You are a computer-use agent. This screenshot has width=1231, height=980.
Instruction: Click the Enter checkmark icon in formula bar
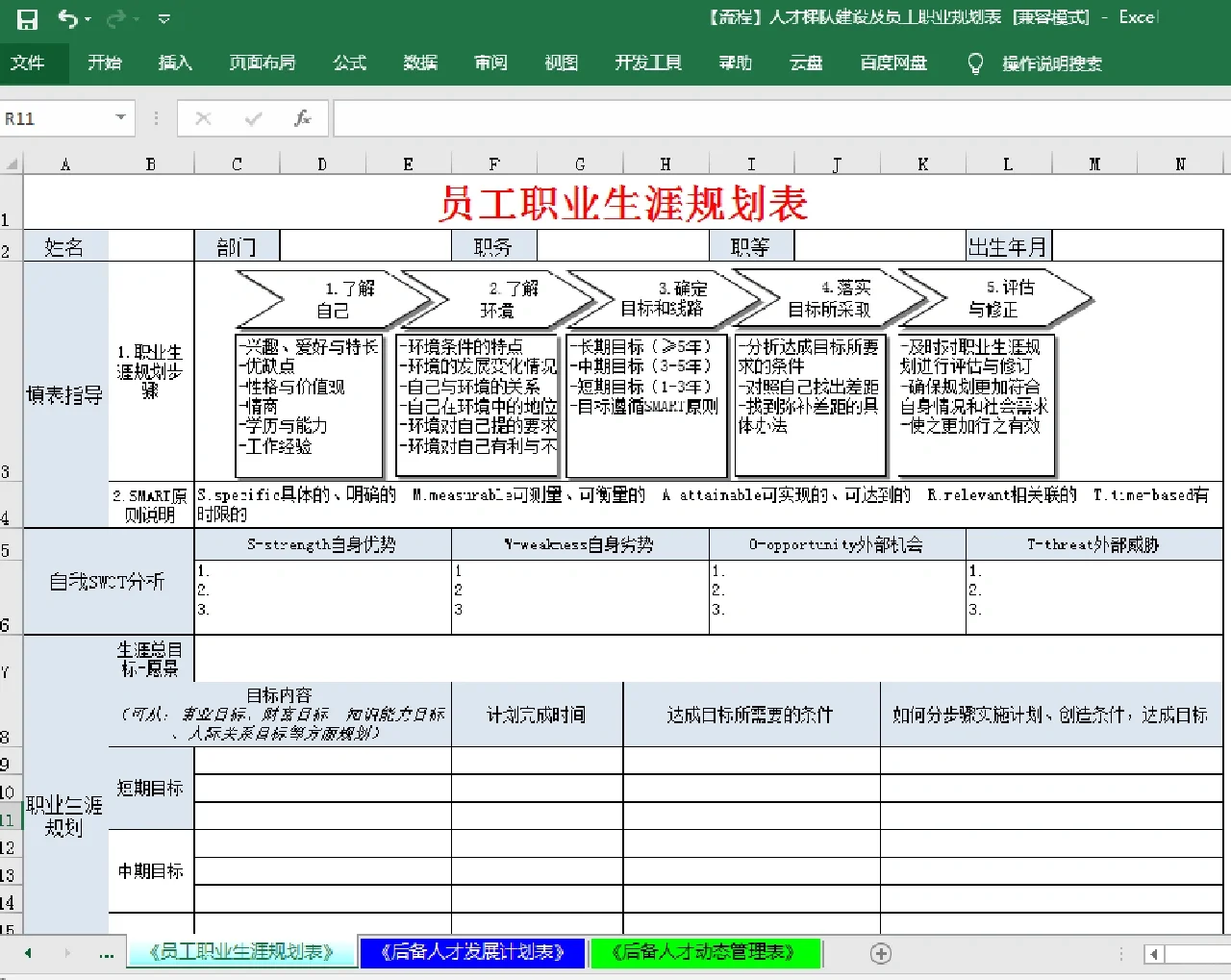pyautogui.click(x=254, y=118)
